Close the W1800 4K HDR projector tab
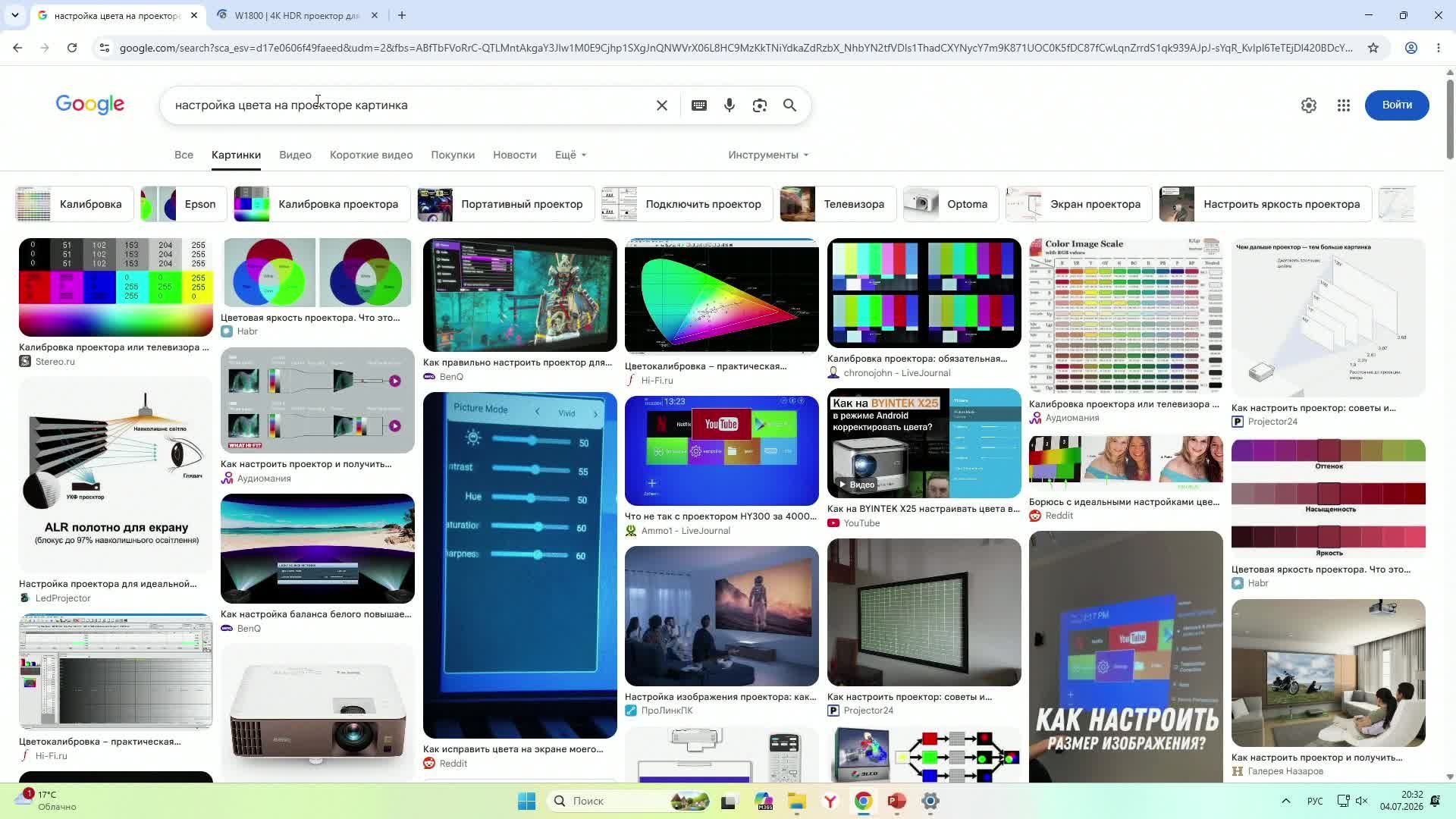 [x=375, y=15]
